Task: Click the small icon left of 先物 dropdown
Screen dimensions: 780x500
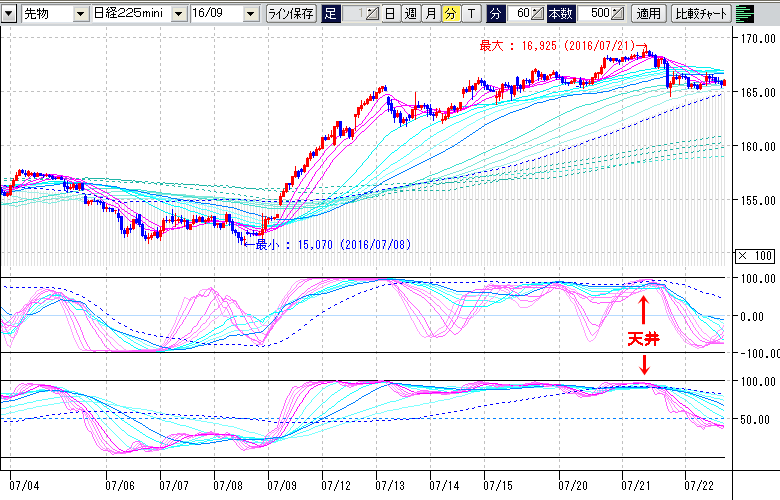Action: click(x=9, y=15)
